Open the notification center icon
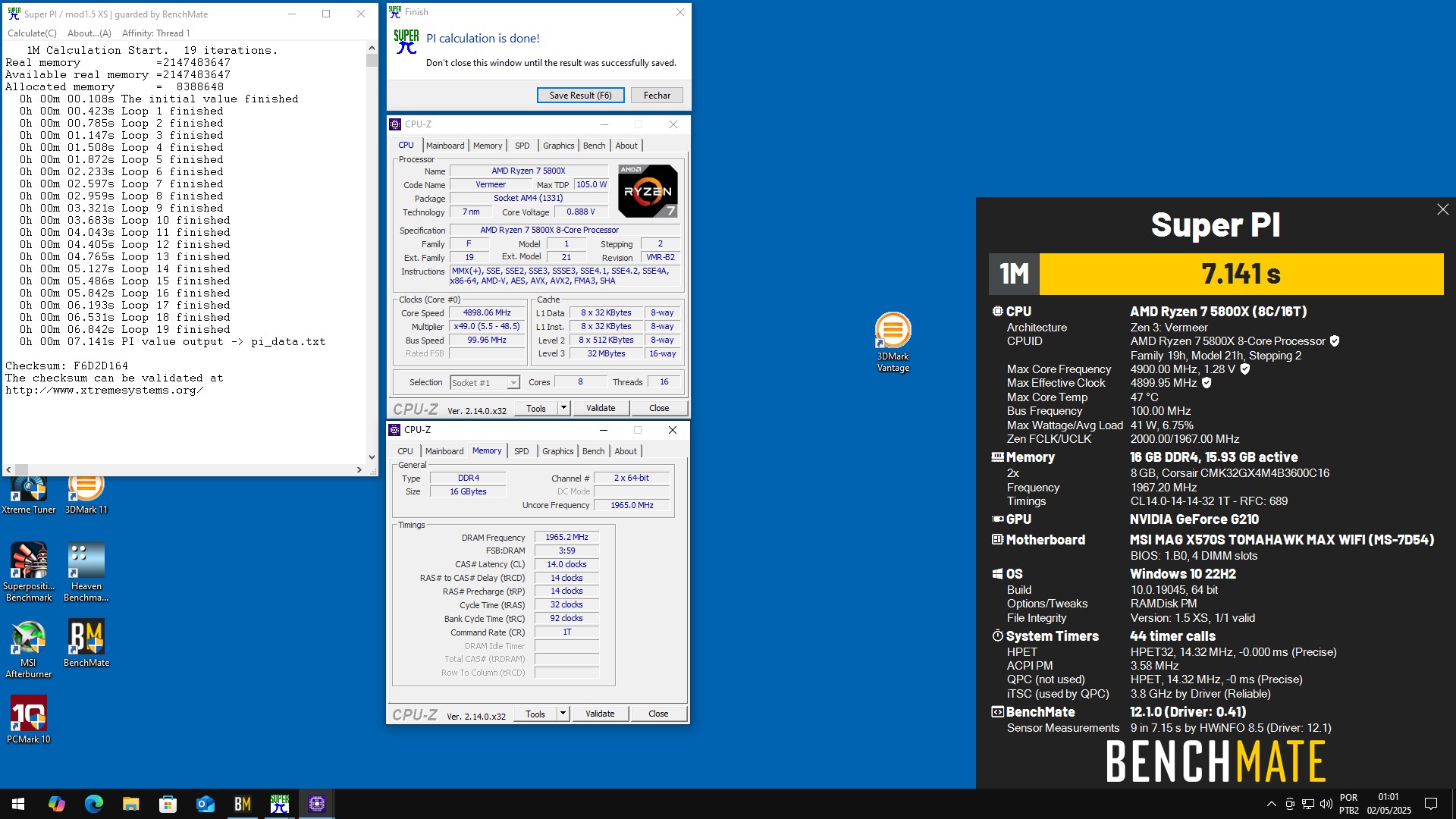 coord(1431,804)
